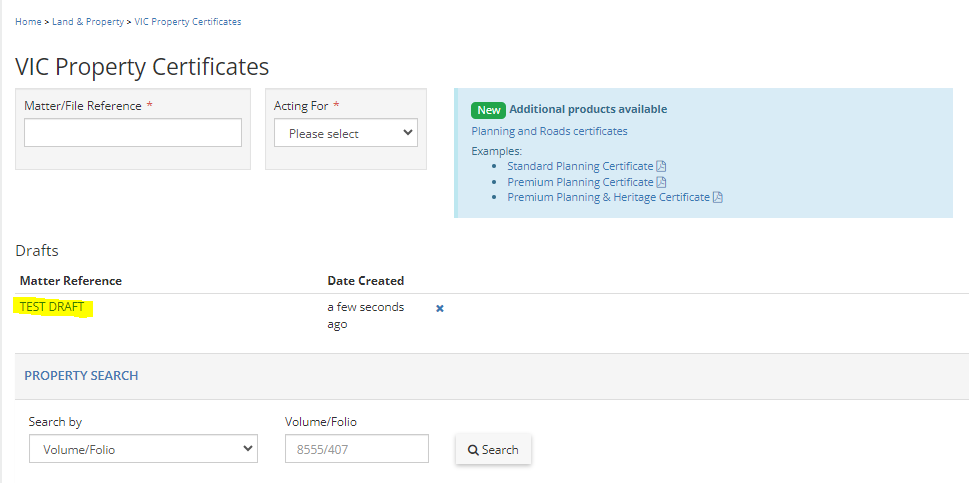The image size is (969, 483).
Task: Open the Acting For dropdown
Action: click(x=346, y=133)
